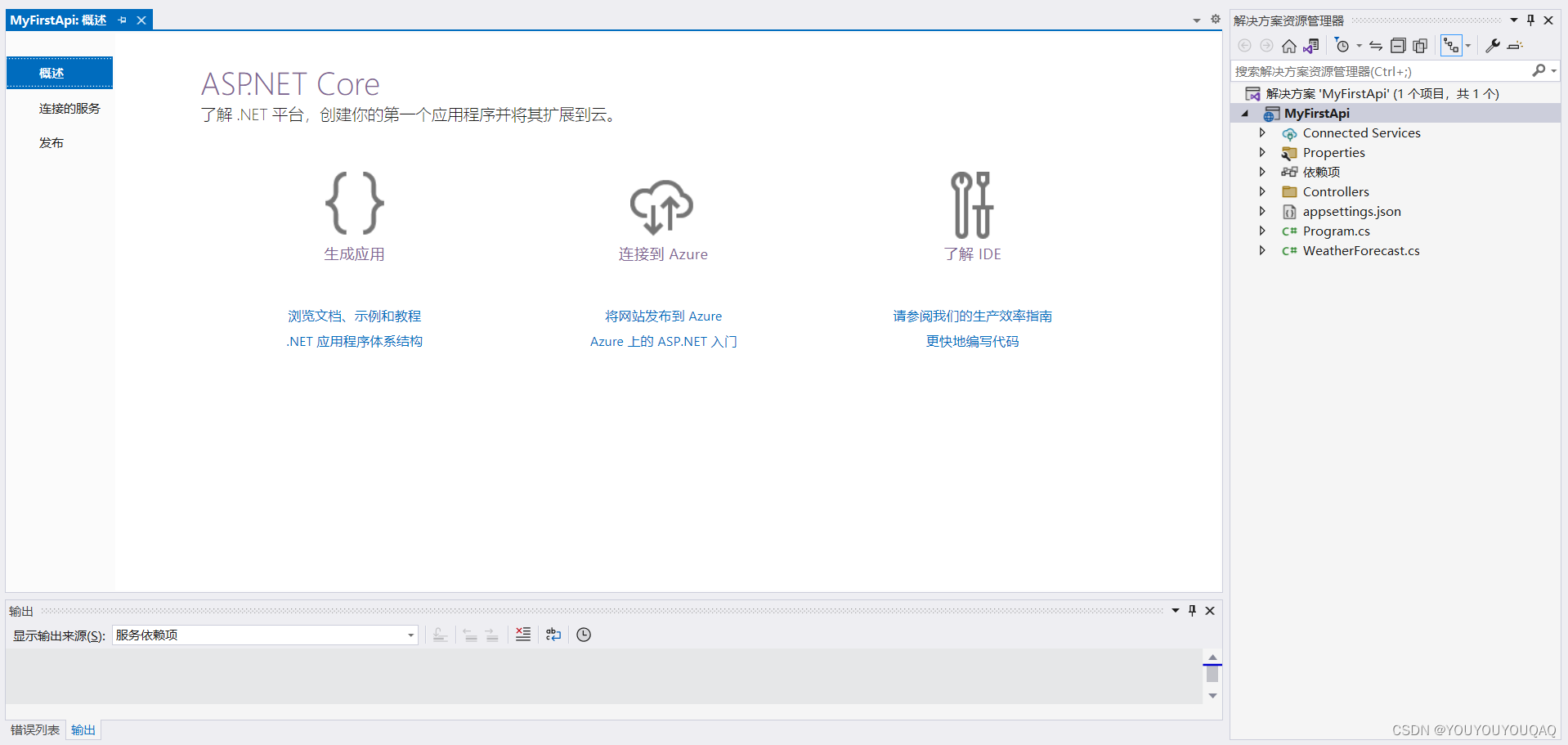1568x745 pixels.
Task: Open document well settings gear icon
Action: [x=1215, y=20]
